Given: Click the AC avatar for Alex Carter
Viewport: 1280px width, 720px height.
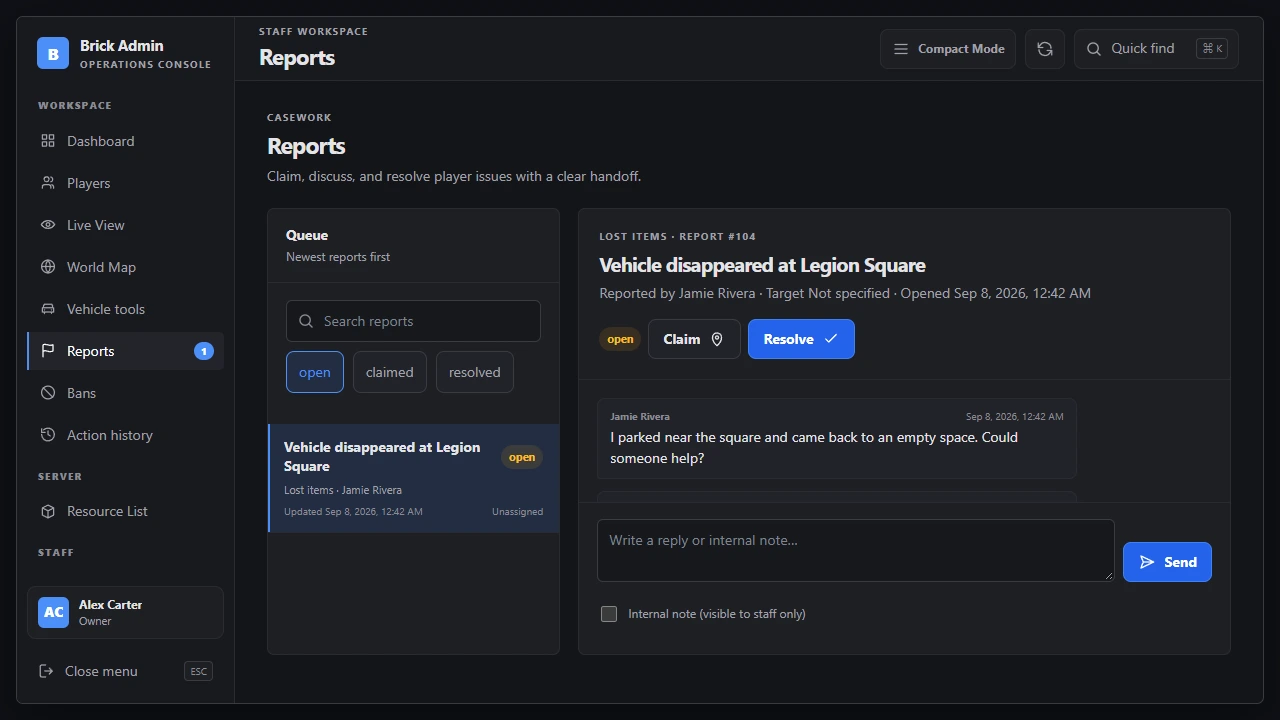Looking at the screenshot, I should click(53, 612).
